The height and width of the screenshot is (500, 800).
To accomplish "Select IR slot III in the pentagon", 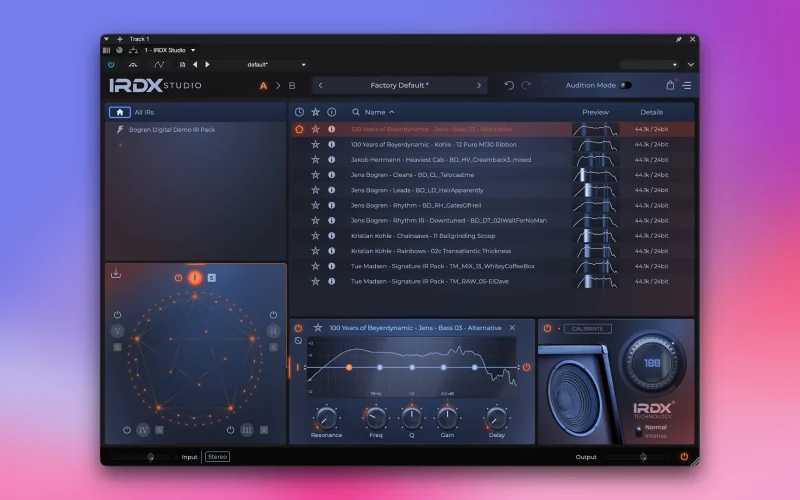I will [x=247, y=430].
